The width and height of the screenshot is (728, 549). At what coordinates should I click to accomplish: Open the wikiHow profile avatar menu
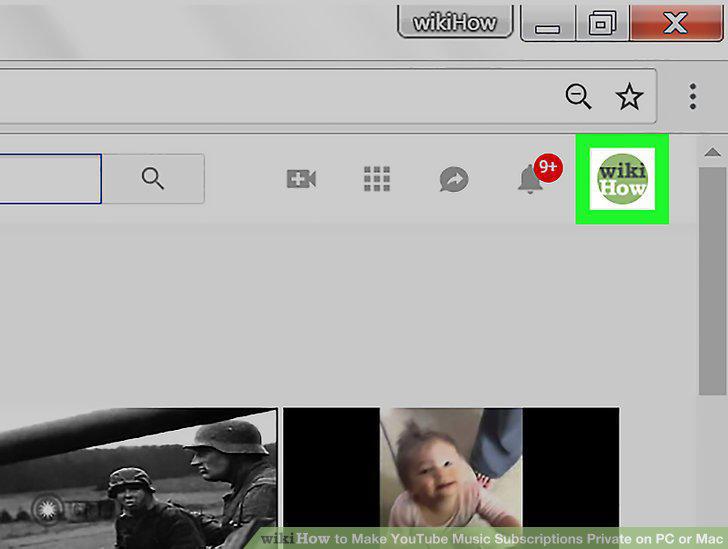point(622,179)
